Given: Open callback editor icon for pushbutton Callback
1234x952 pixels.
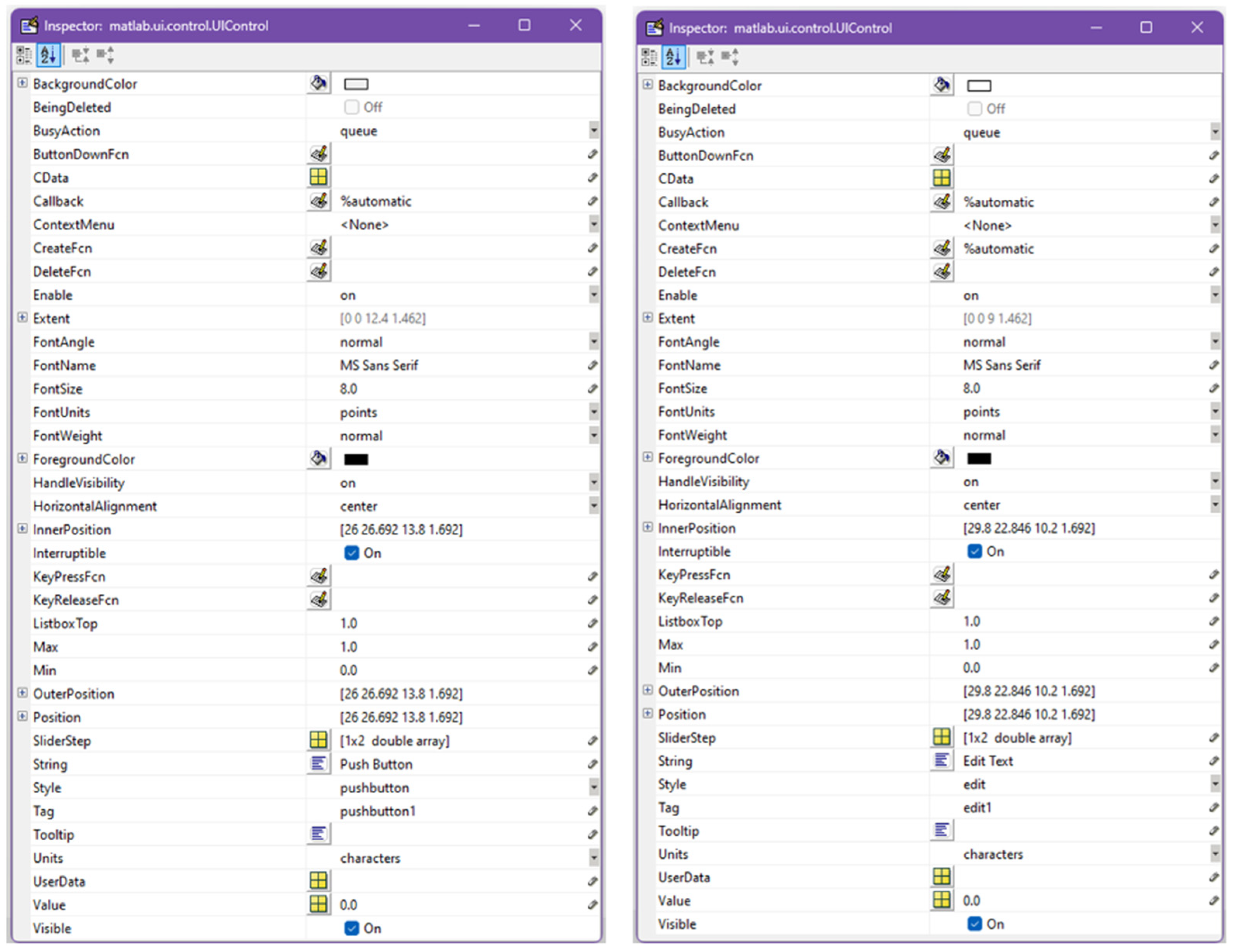Looking at the screenshot, I should 318,201.
